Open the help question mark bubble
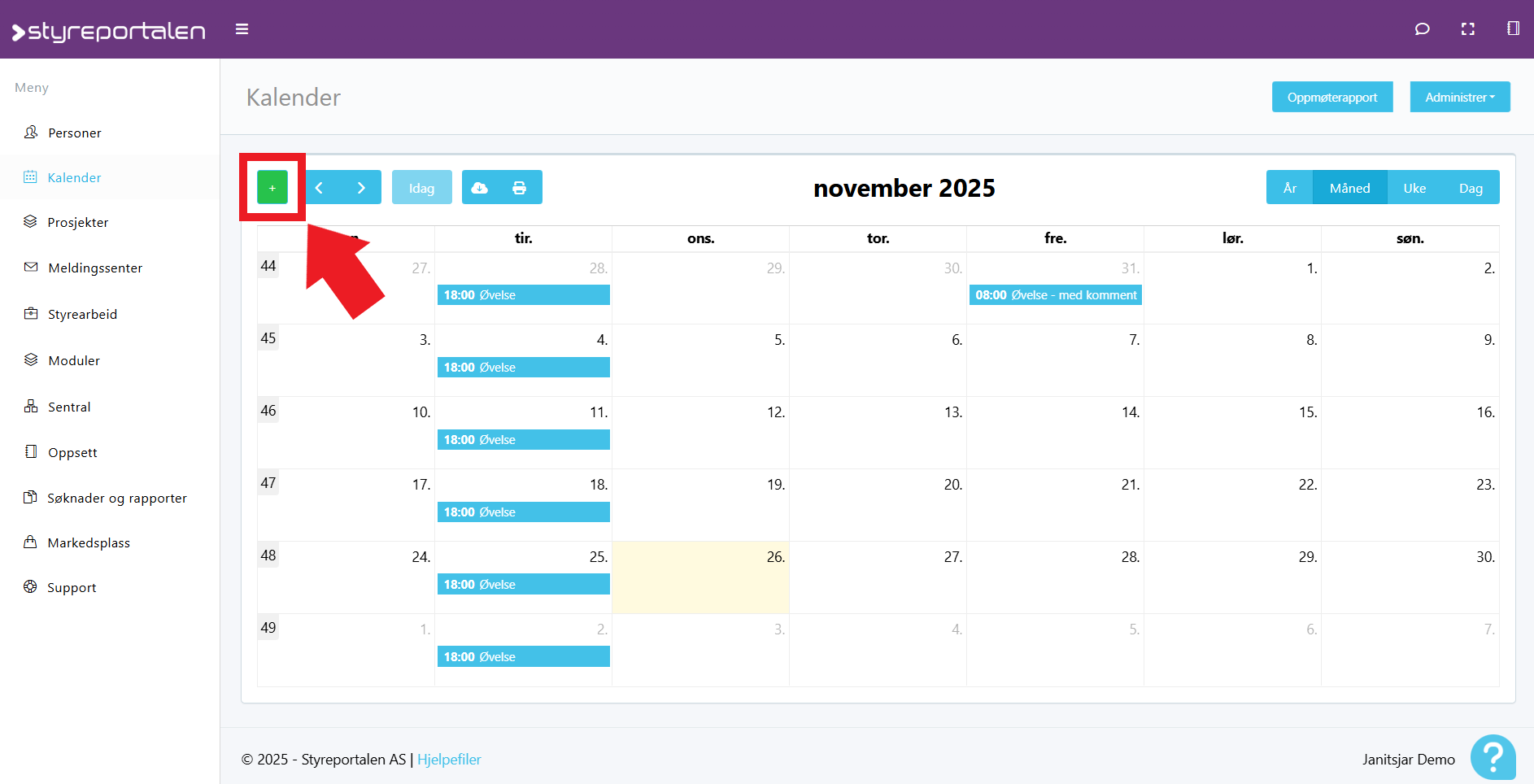 pos(1493,757)
